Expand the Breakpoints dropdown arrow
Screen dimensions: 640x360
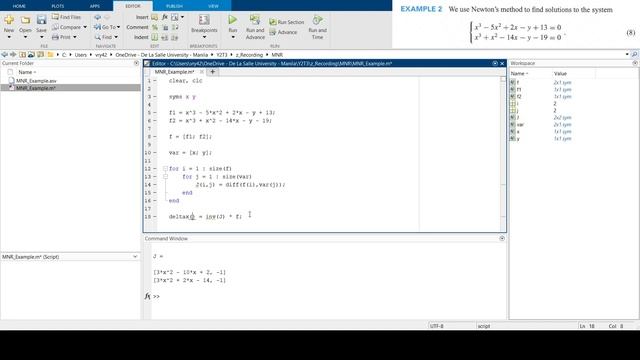coord(204,37)
